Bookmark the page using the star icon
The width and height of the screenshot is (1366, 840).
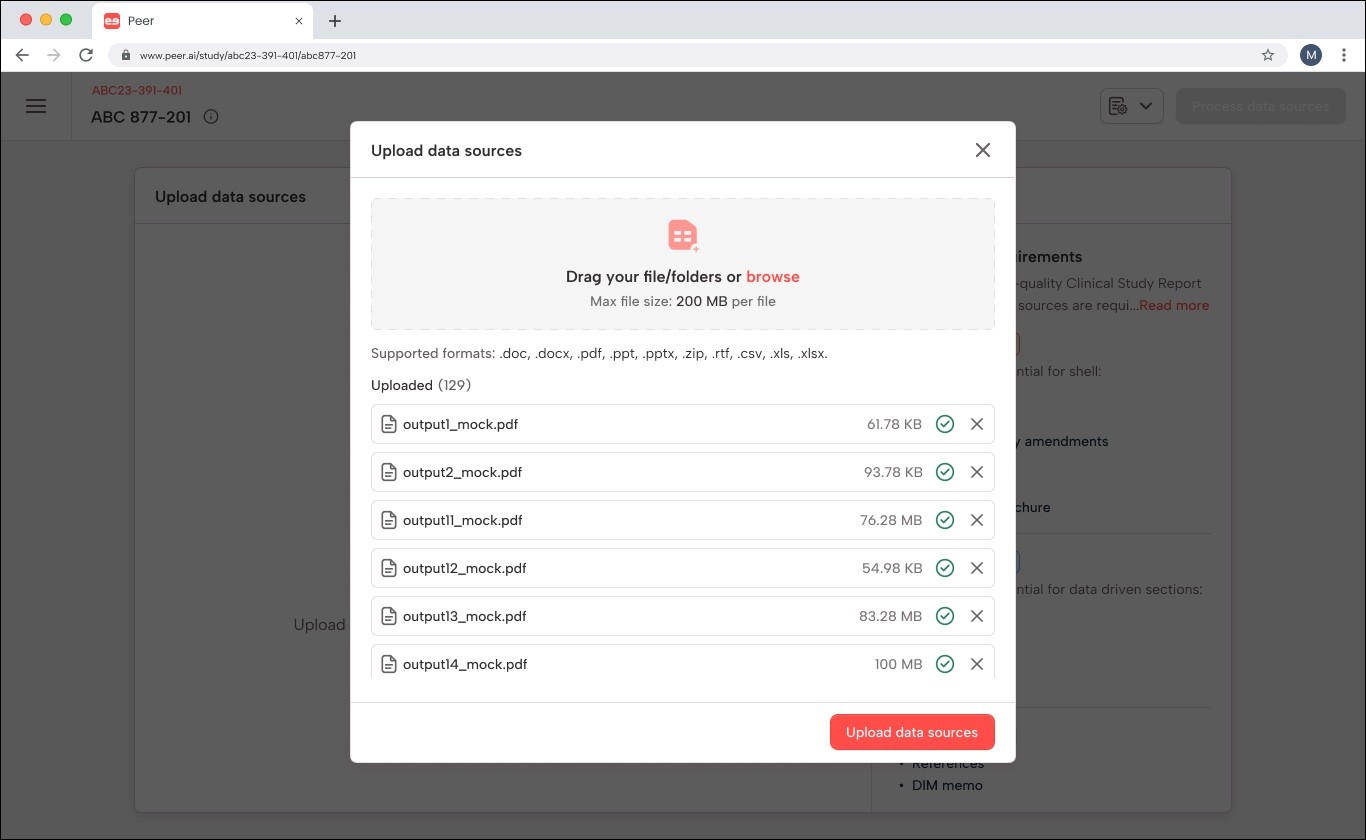pos(1267,55)
